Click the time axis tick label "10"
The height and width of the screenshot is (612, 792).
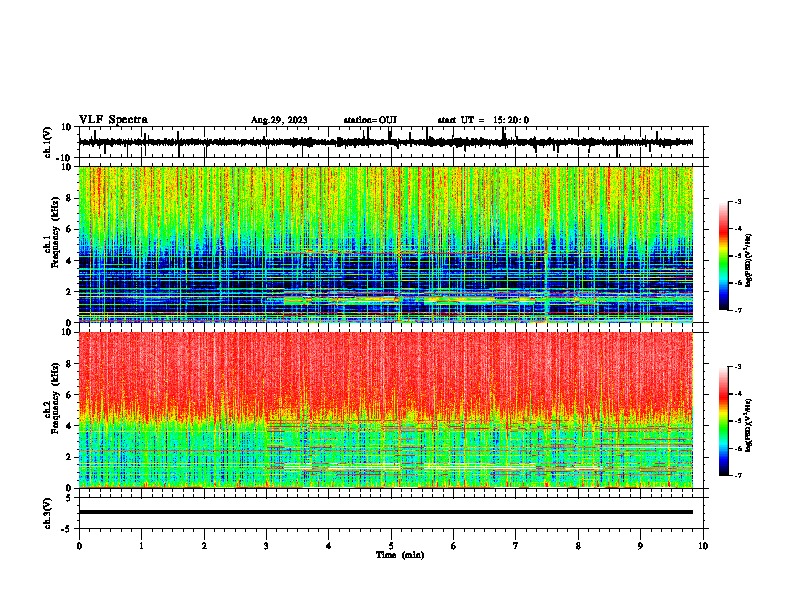[703, 545]
